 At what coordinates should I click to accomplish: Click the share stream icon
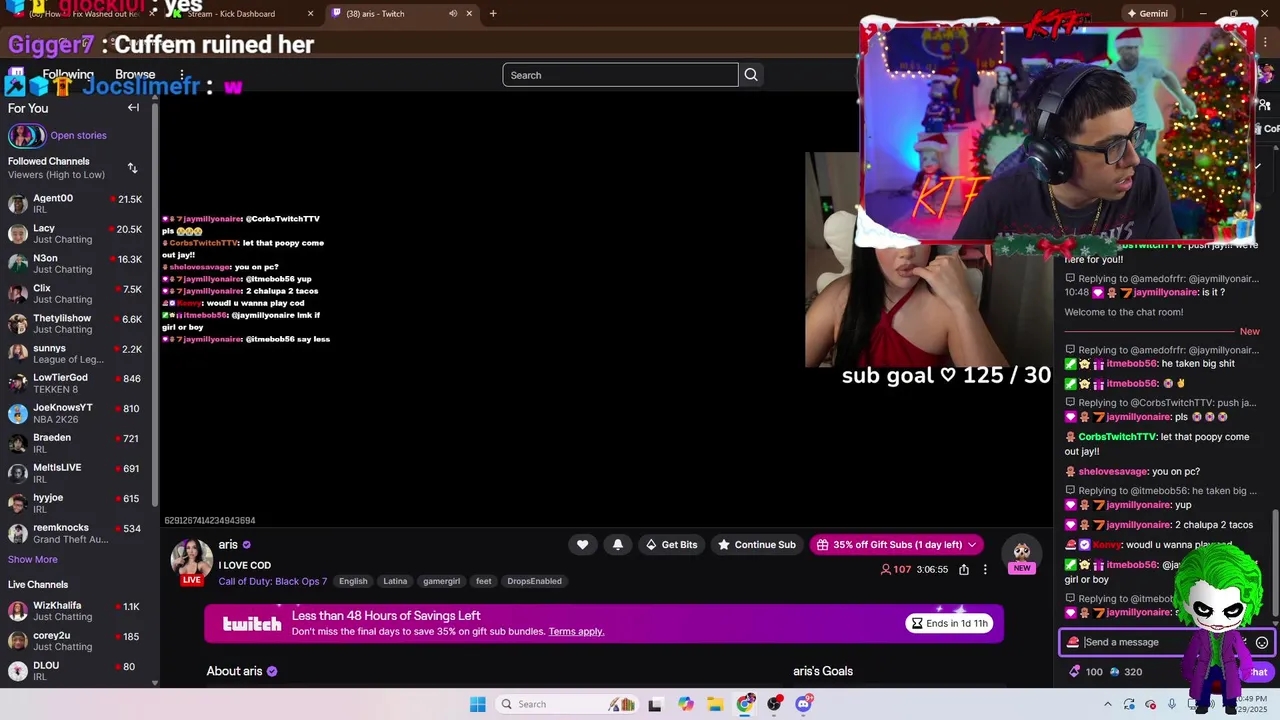(964, 570)
